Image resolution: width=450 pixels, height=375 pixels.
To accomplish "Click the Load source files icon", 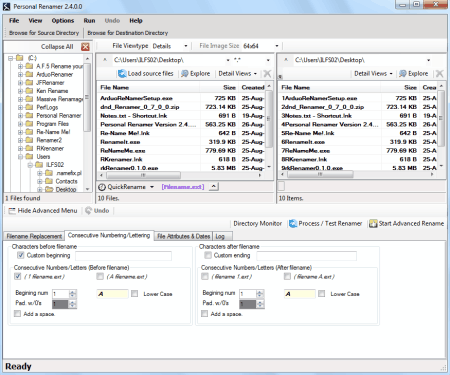I will (x=122, y=73).
